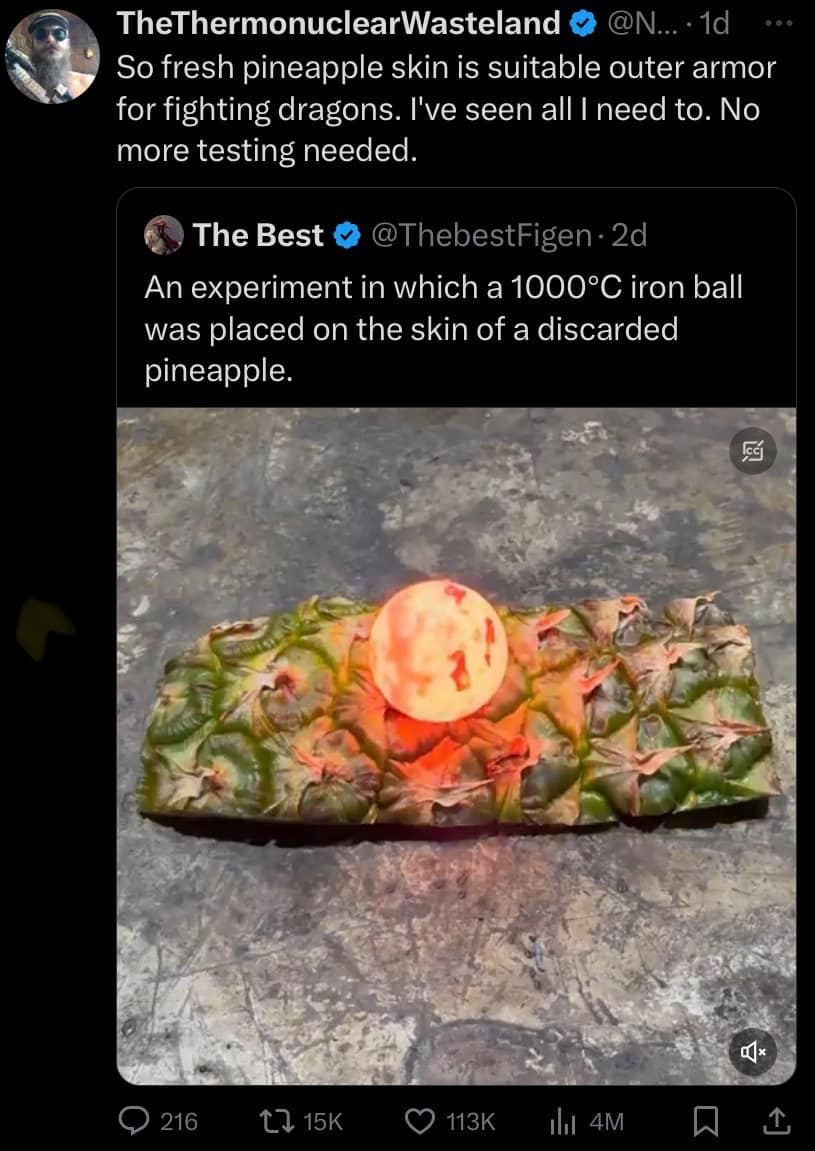
Task: Open the @ThebestFigen handle
Action: (x=482, y=235)
